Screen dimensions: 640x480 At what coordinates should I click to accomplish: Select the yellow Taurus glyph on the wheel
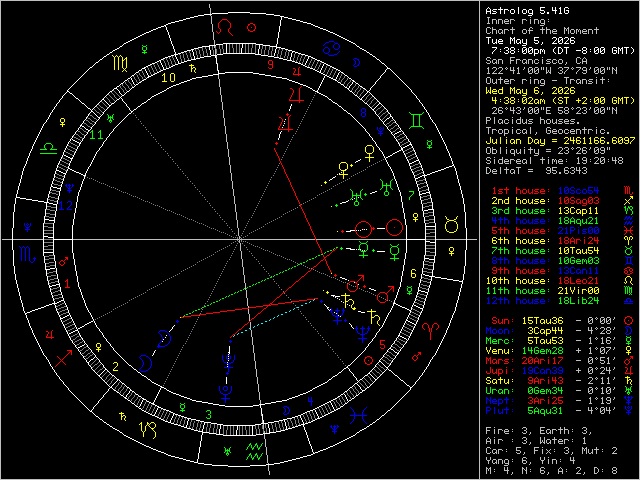point(451,225)
